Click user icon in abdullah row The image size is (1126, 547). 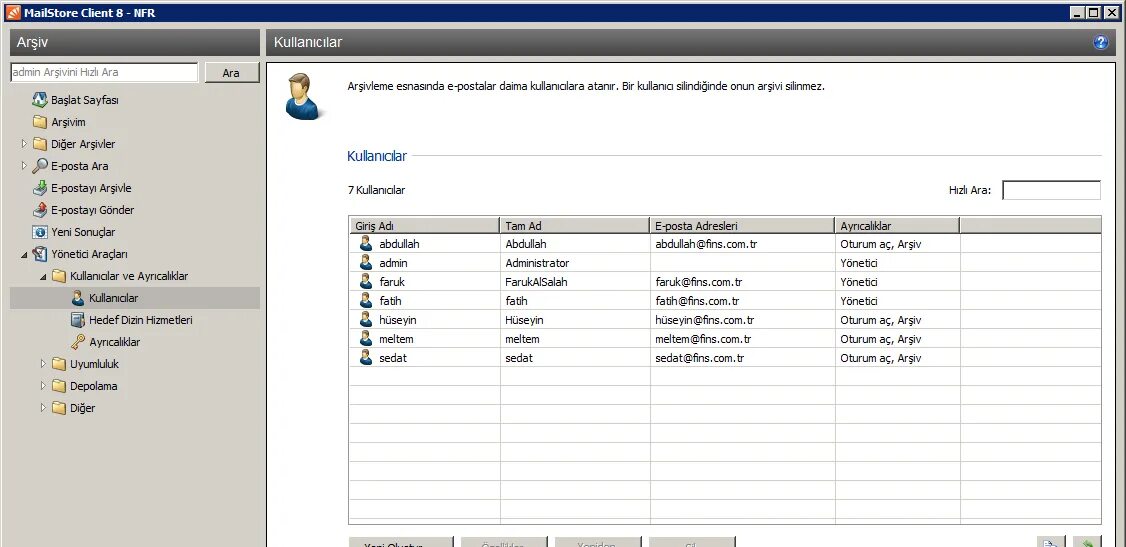click(366, 243)
